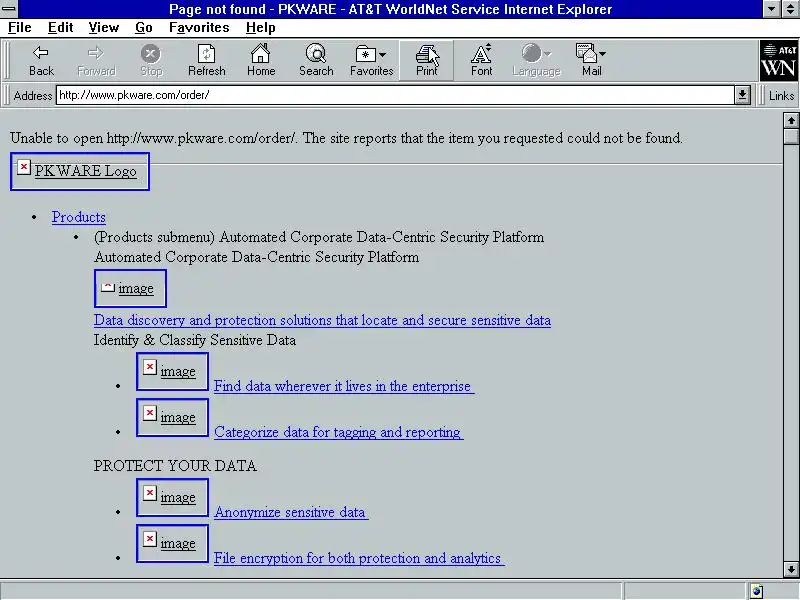Open the Favorites button dropdown arrow
800x600 pixels.
coord(383,54)
